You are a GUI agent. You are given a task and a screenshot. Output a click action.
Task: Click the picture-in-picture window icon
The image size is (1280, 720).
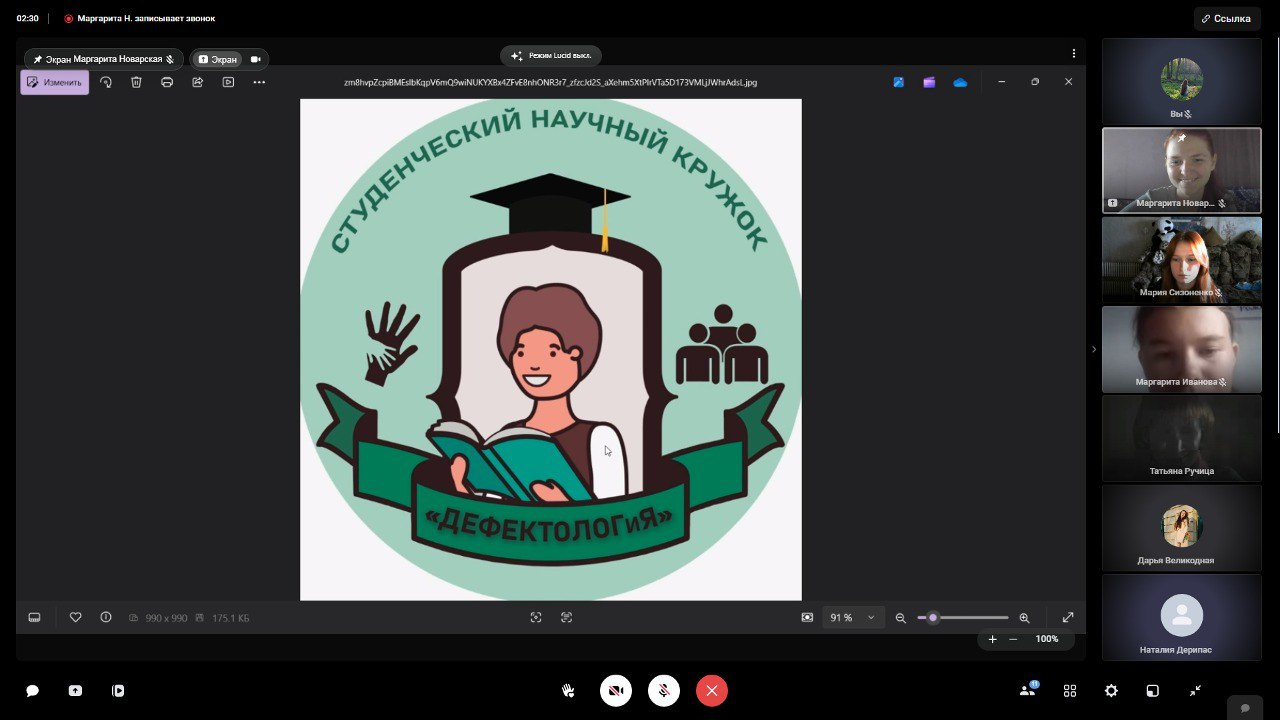pos(1152,691)
